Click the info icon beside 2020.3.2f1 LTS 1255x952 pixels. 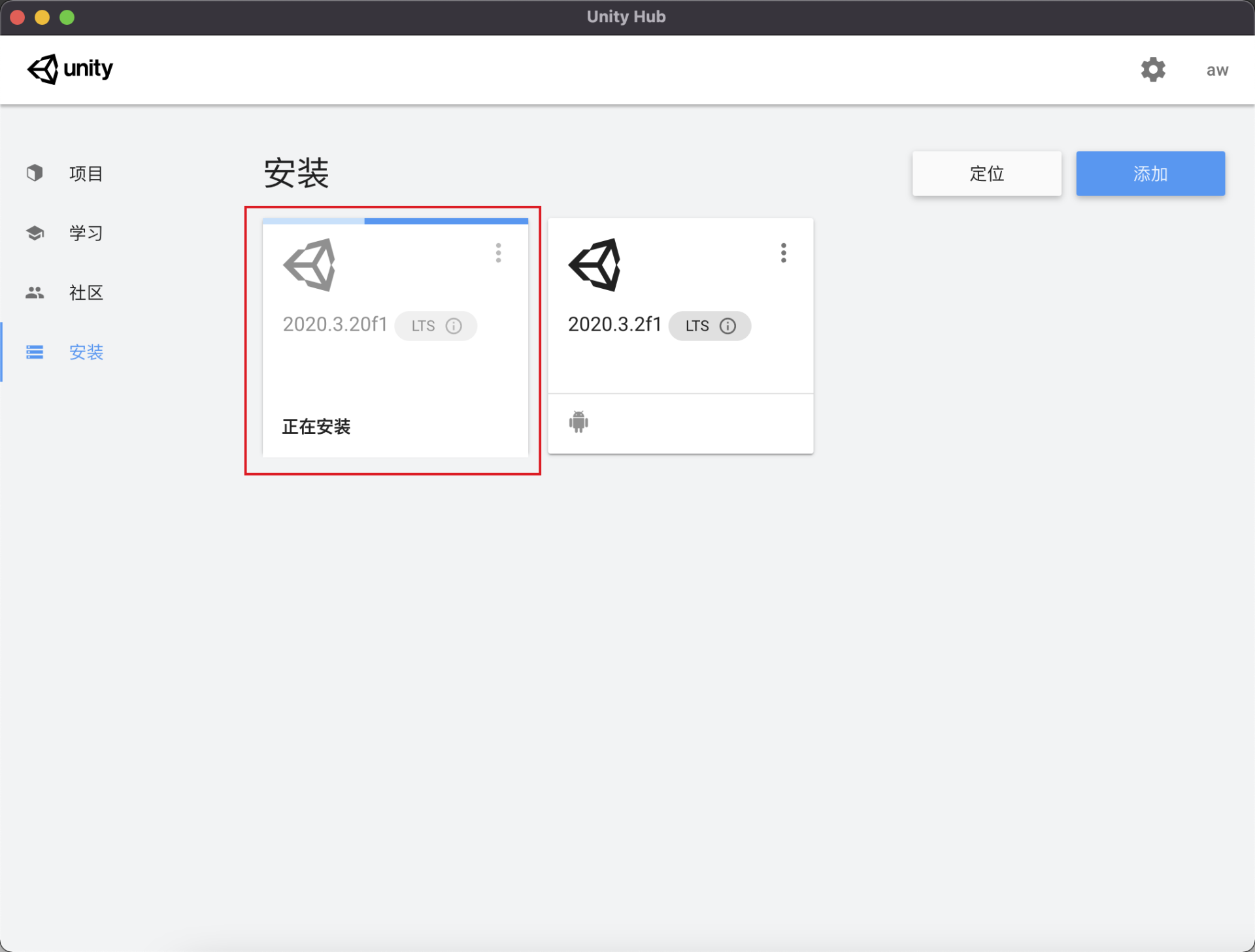(728, 326)
